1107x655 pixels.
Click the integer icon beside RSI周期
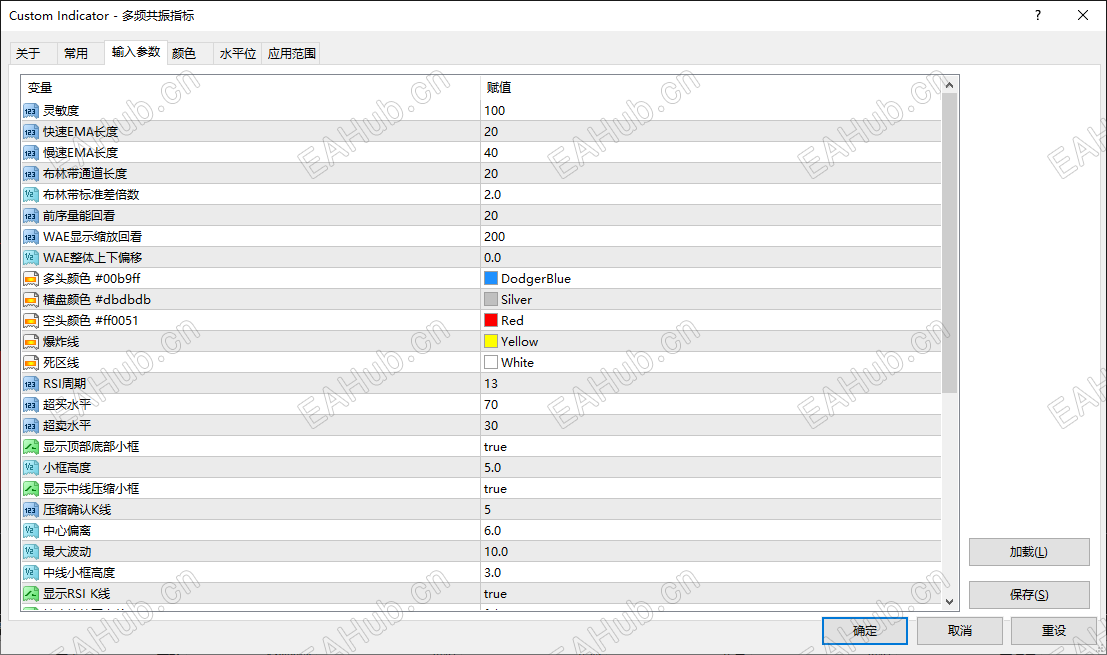click(x=30, y=384)
